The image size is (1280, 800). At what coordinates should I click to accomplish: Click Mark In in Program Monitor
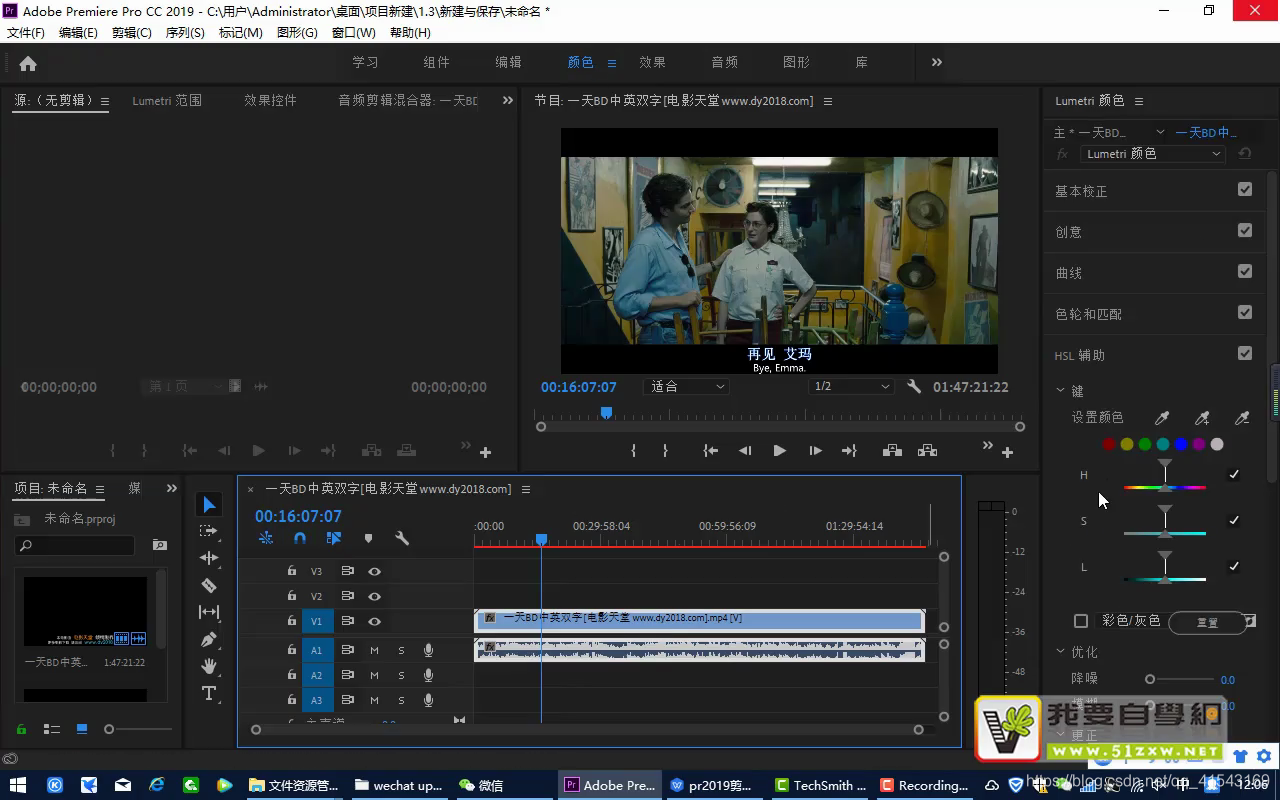tap(634, 451)
